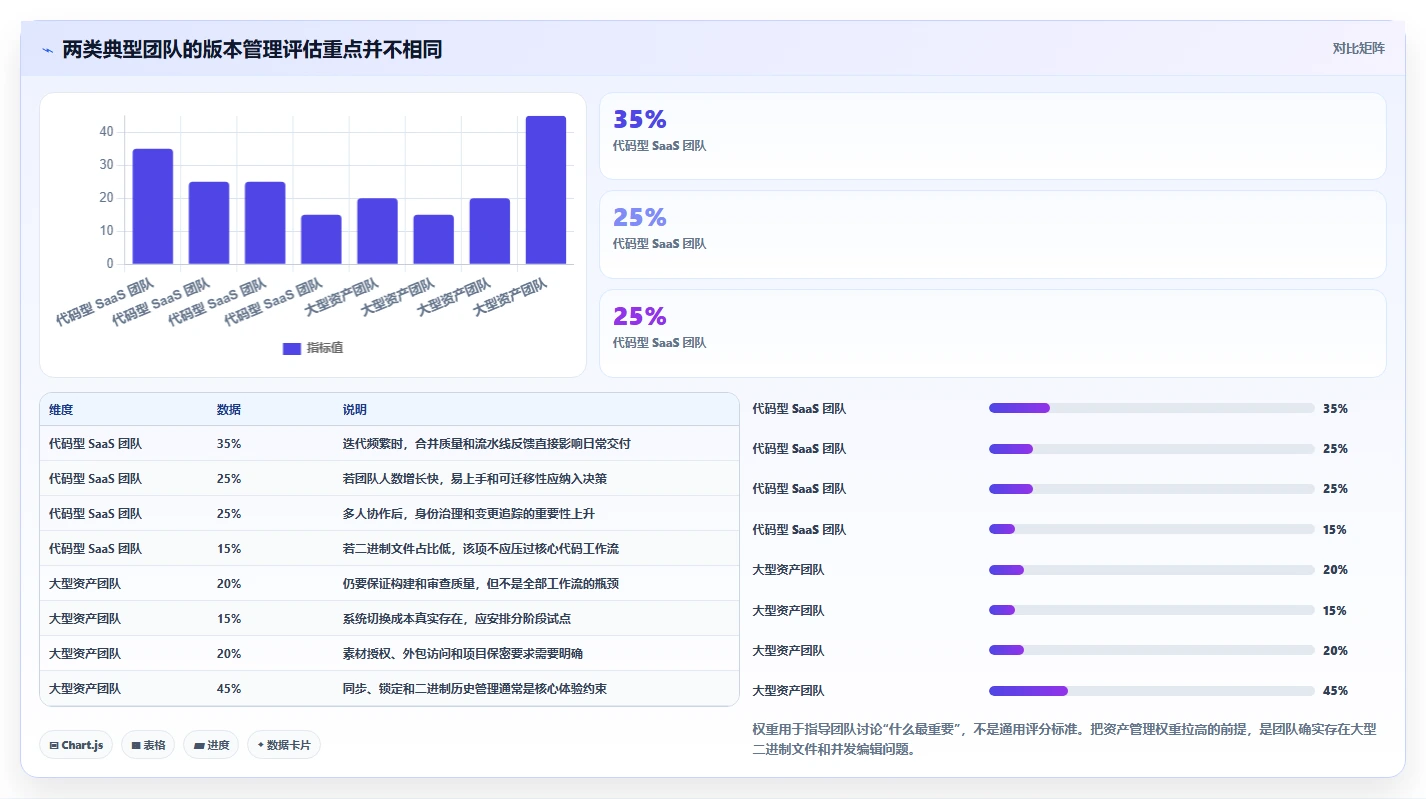Click the 35% label beside the first progress bar

point(1335,409)
